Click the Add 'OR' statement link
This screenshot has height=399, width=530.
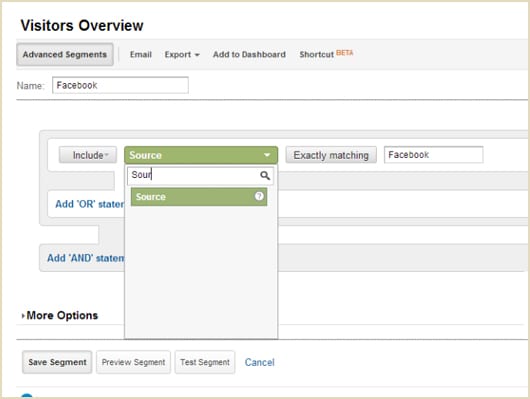[90, 204]
